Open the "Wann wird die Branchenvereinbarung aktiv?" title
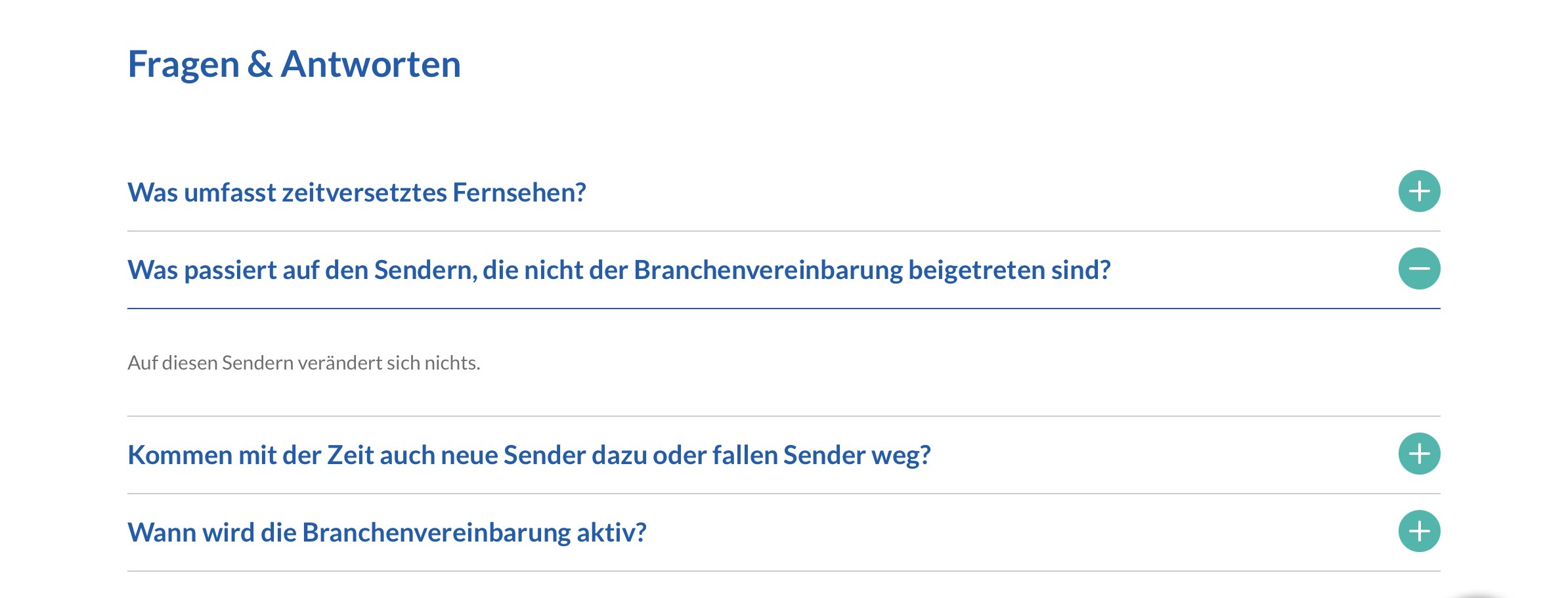Image resolution: width=1568 pixels, height=598 pixels. 387,533
